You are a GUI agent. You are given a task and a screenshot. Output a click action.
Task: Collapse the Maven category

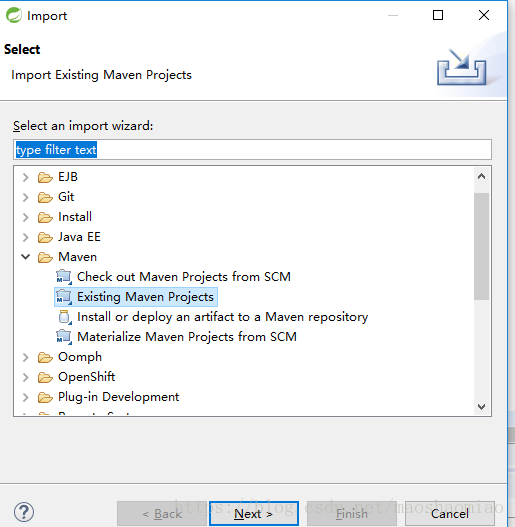click(26, 257)
